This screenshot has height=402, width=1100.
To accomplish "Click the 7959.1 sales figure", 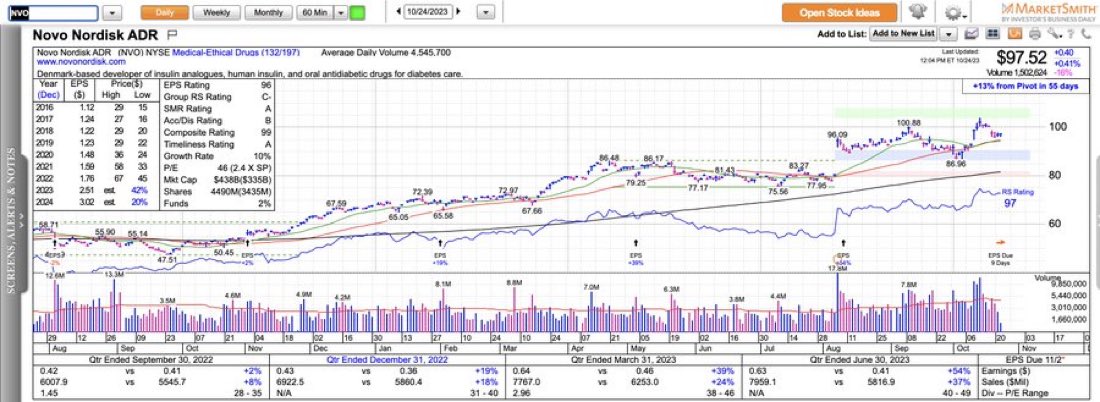I will coord(763,381).
